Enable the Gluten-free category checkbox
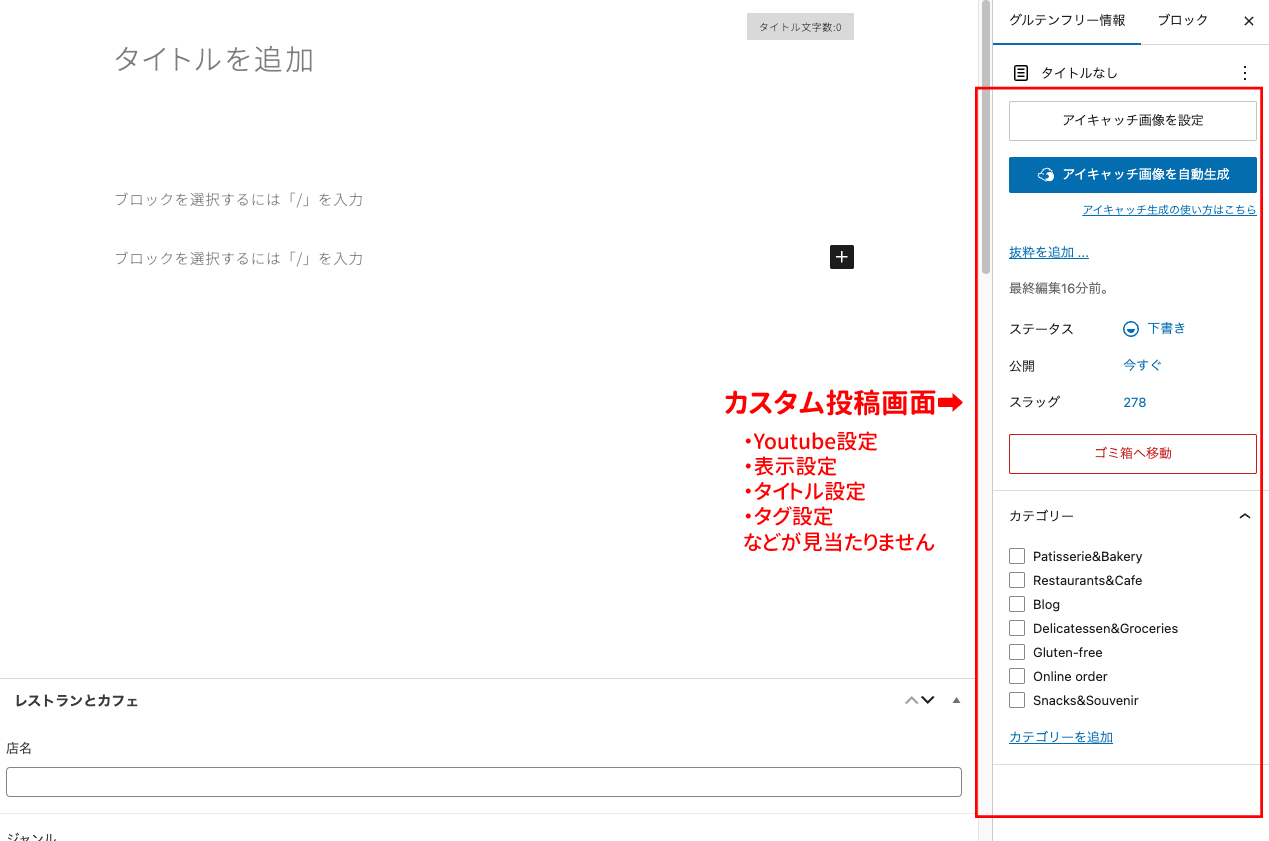Image resolution: width=1269 pixels, height=841 pixels. click(1017, 652)
